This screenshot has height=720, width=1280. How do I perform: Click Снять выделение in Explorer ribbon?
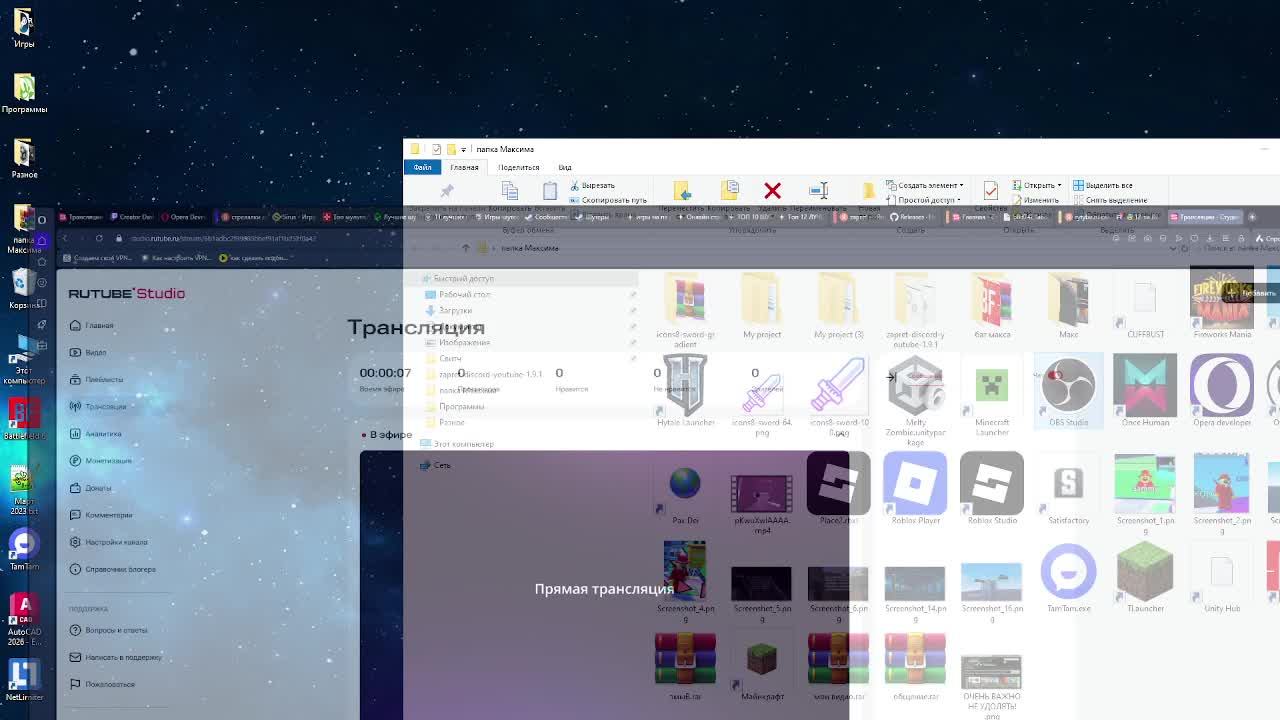pos(1110,199)
